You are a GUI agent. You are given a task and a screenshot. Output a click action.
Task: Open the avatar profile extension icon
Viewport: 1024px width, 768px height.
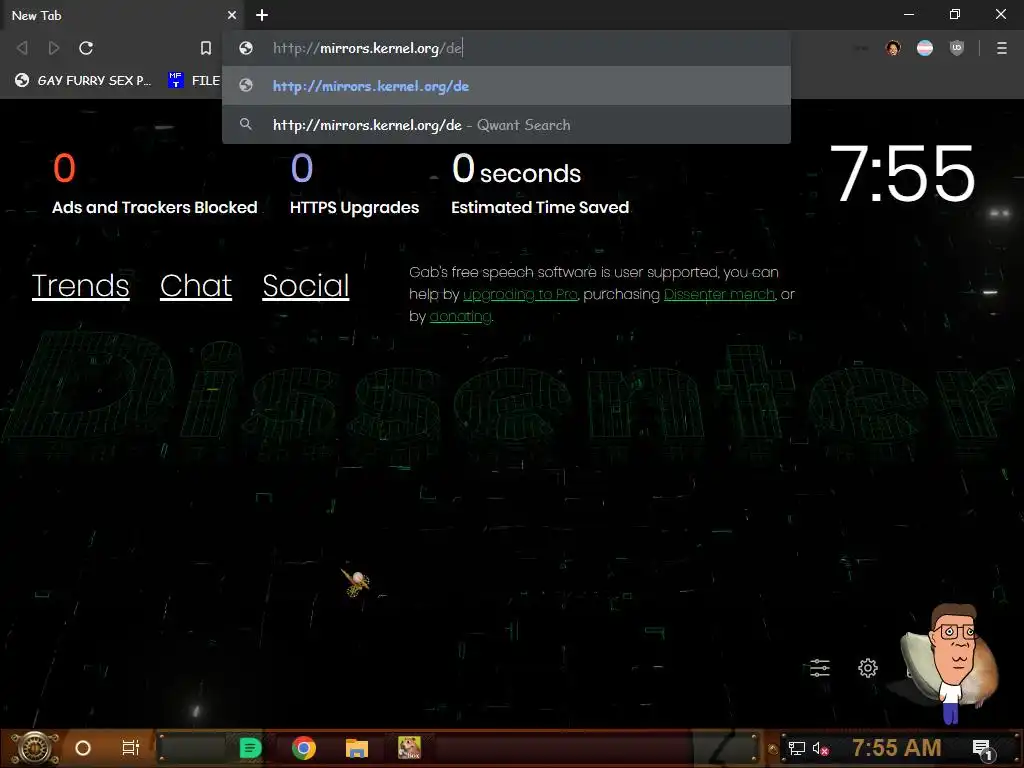pyautogui.click(x=893, y=48)
